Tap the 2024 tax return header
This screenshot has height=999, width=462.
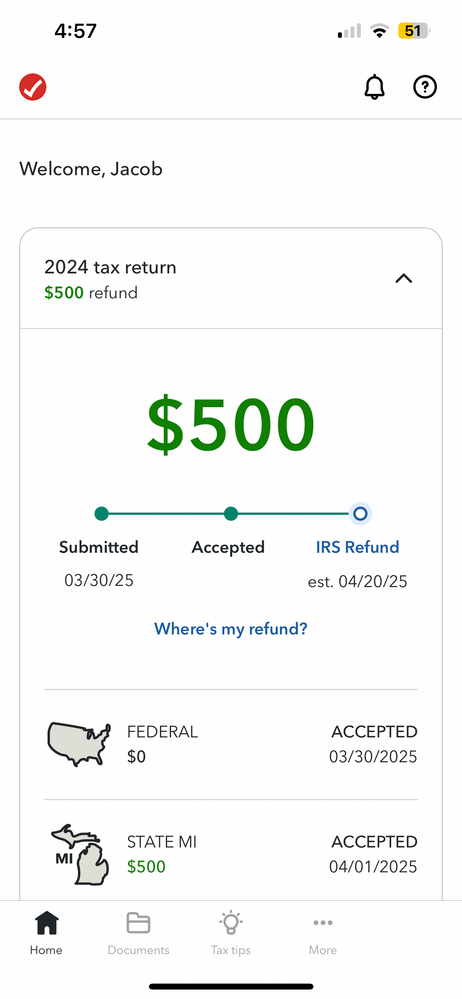(x=231, y=279)
